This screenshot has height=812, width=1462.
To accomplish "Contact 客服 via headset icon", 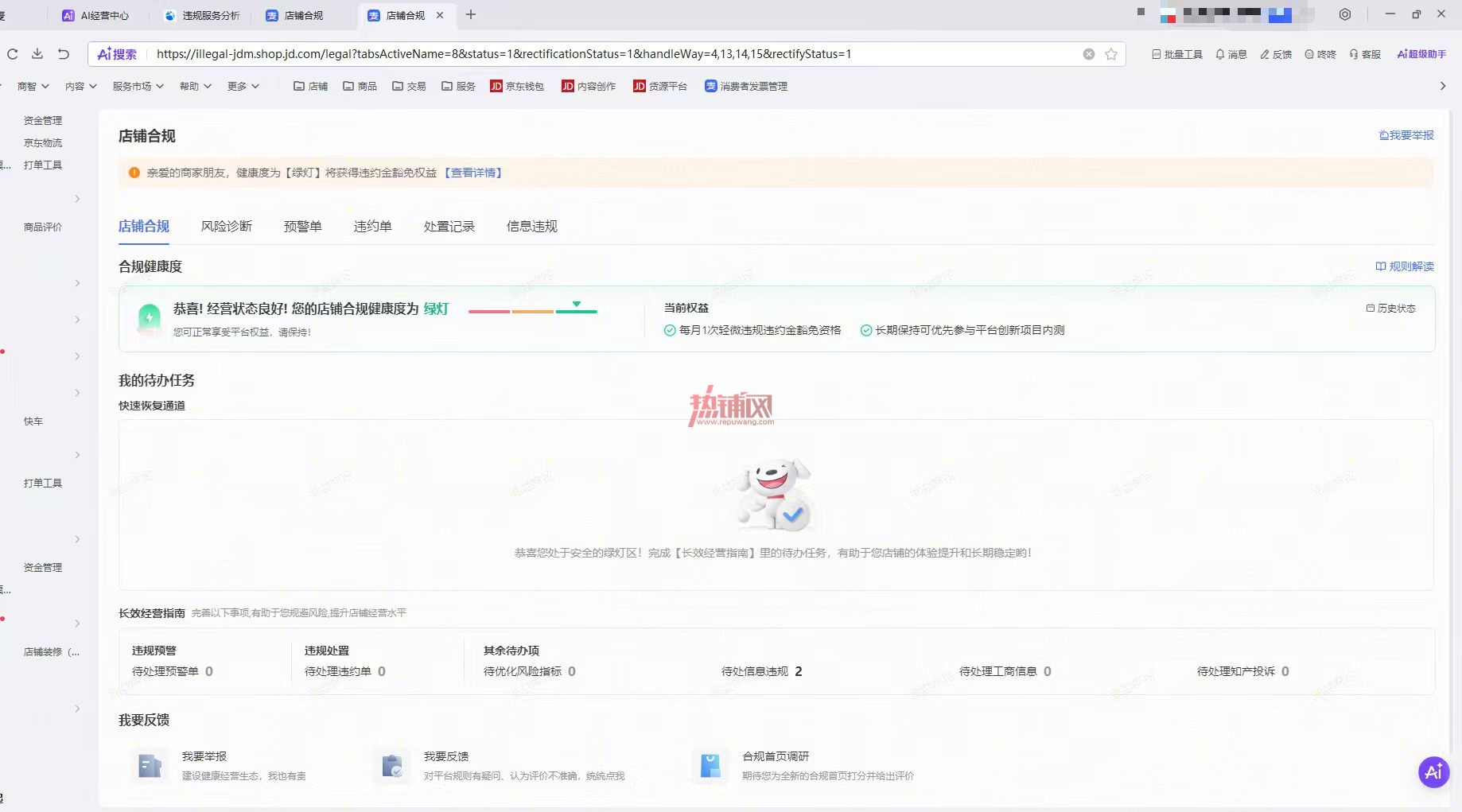I will tap(1365, 54).
